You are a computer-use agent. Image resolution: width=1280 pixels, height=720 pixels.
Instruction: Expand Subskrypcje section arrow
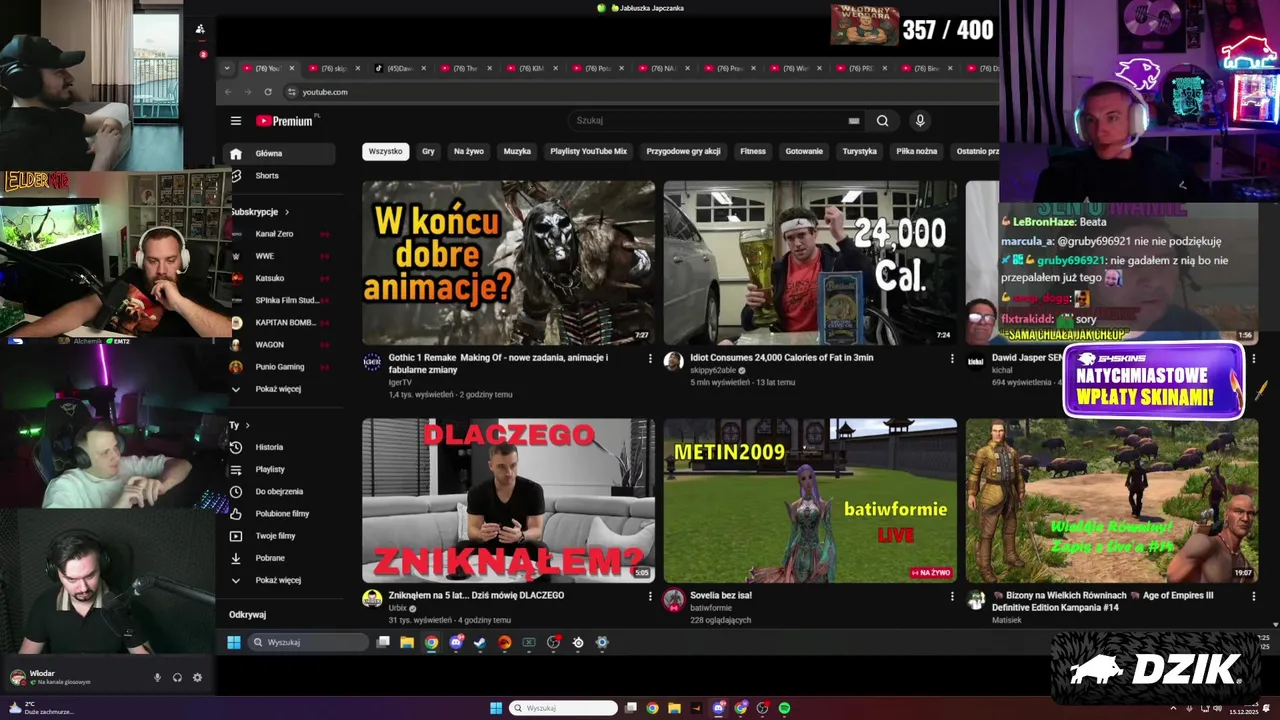pos(287,212)
